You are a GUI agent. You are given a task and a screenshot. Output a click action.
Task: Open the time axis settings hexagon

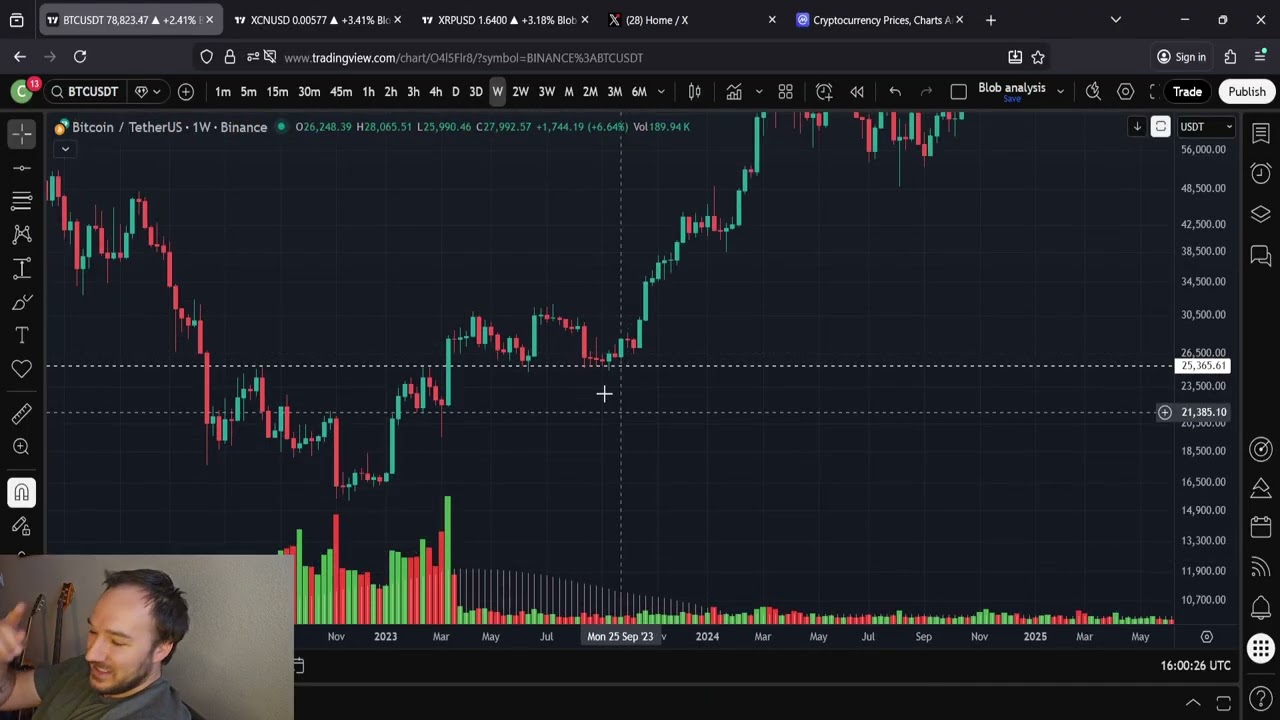[x=1207, y=637]
